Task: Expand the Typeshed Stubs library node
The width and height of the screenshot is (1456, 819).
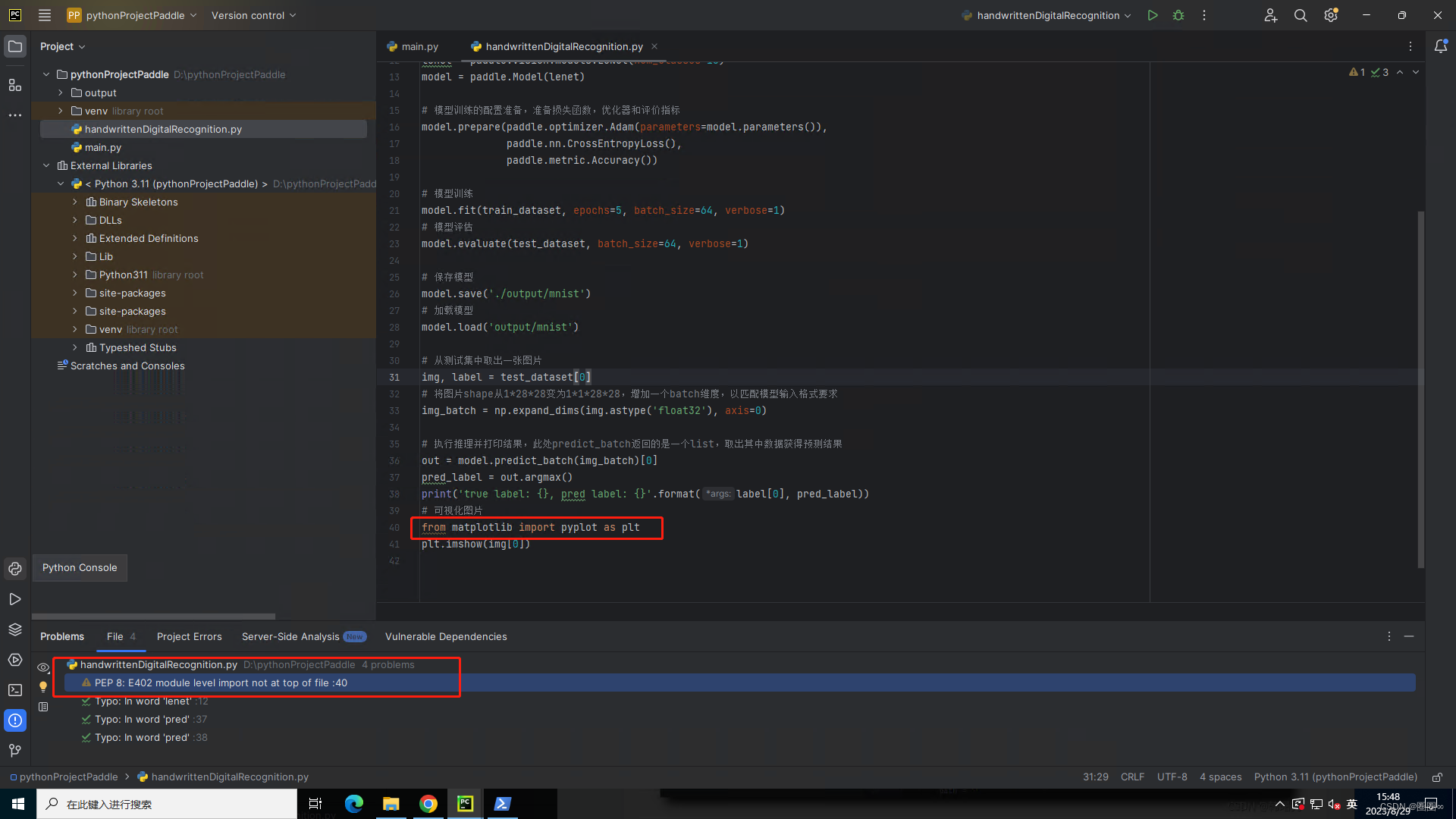Action: (x=74, y=347)
